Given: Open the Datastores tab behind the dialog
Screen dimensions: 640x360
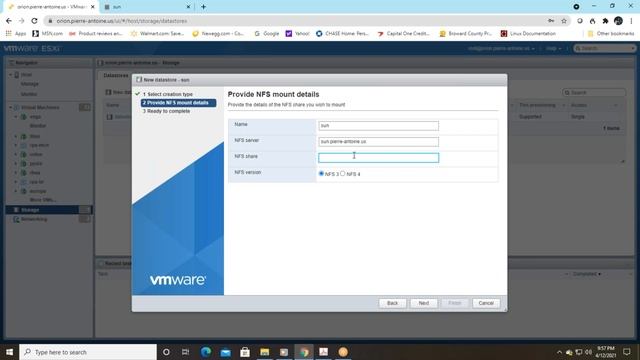Looking at the screenshot, I should [x=116, y=76].
